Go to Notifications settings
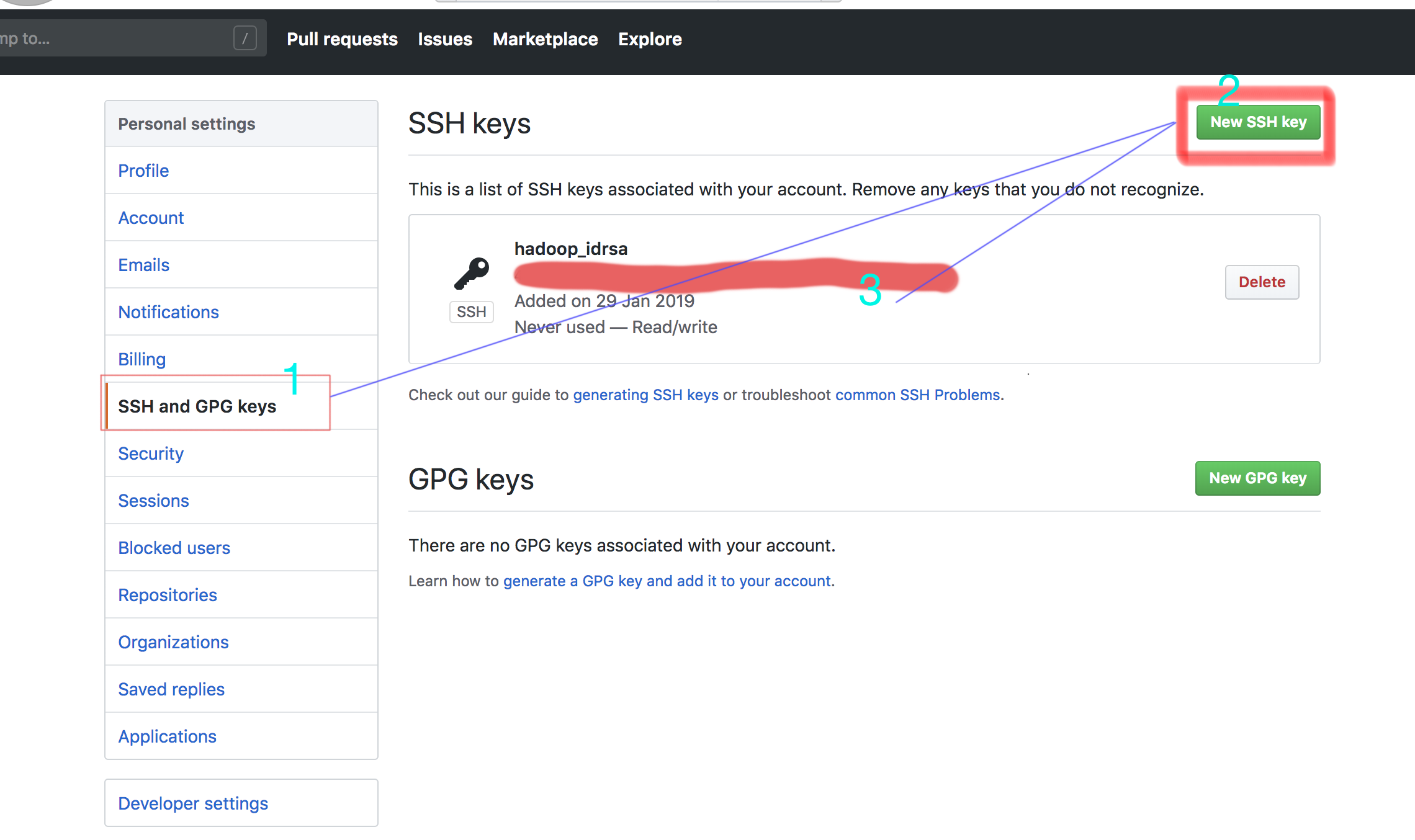 [241, 312]
